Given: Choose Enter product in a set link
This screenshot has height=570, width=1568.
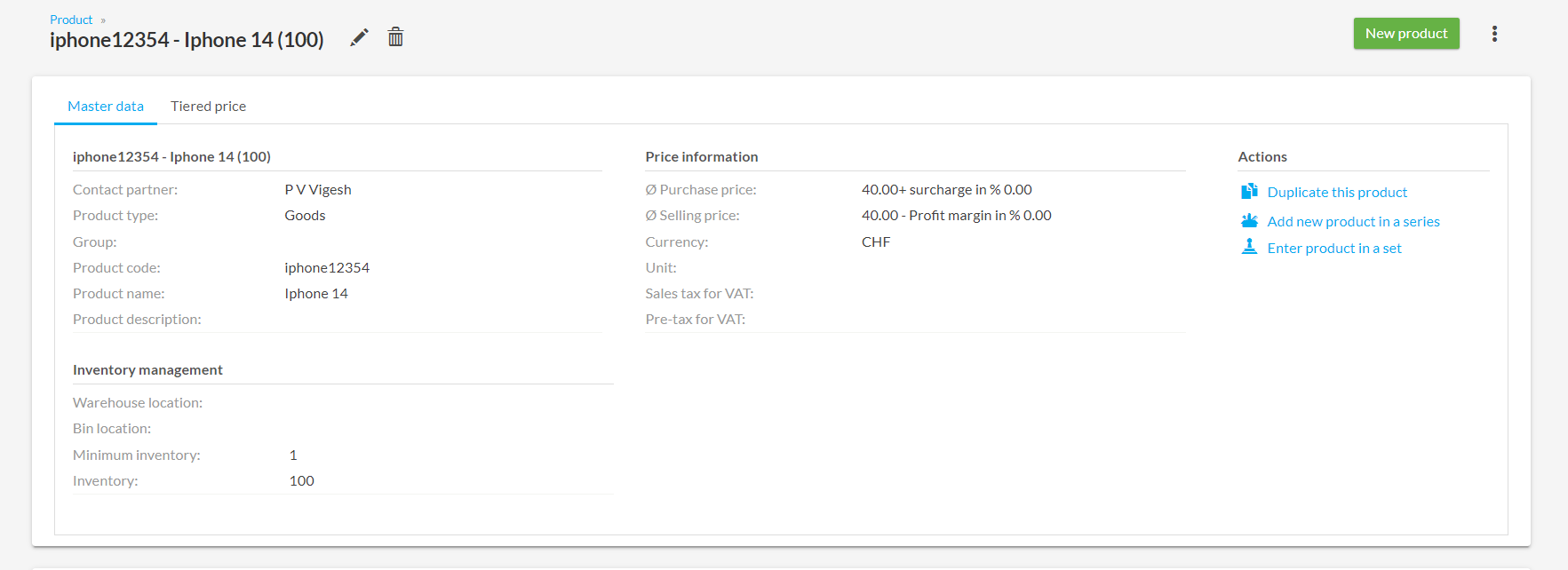Looking at the screenshot, I should (x=1333, y=249).
